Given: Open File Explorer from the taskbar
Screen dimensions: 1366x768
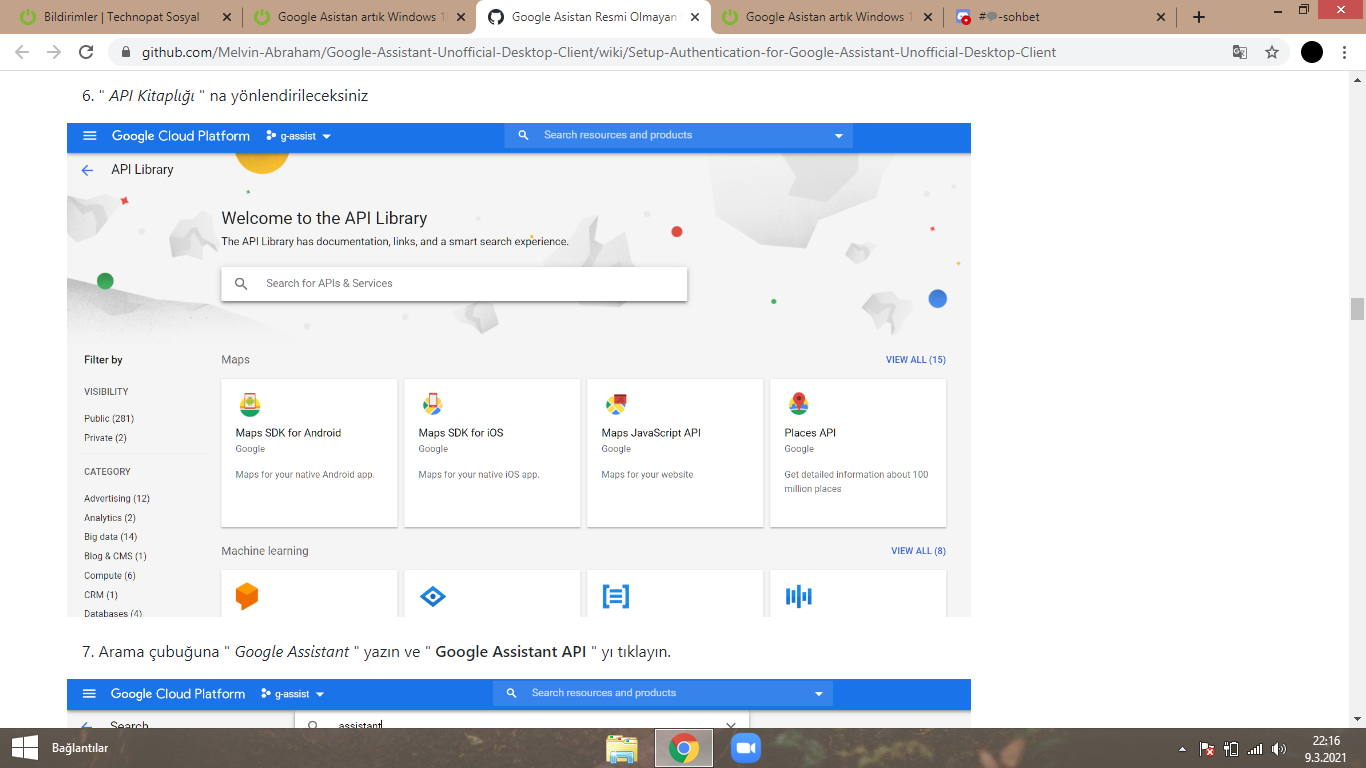Looking at the screenshot, I should pyautogui.click(x=622, y=748).
